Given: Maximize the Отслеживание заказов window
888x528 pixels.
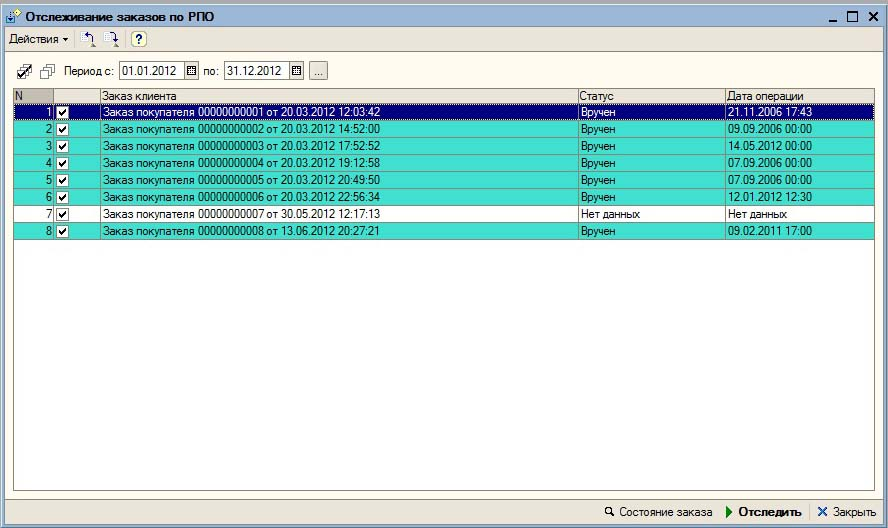Looking at the screenshot, I should click(852, 17).
